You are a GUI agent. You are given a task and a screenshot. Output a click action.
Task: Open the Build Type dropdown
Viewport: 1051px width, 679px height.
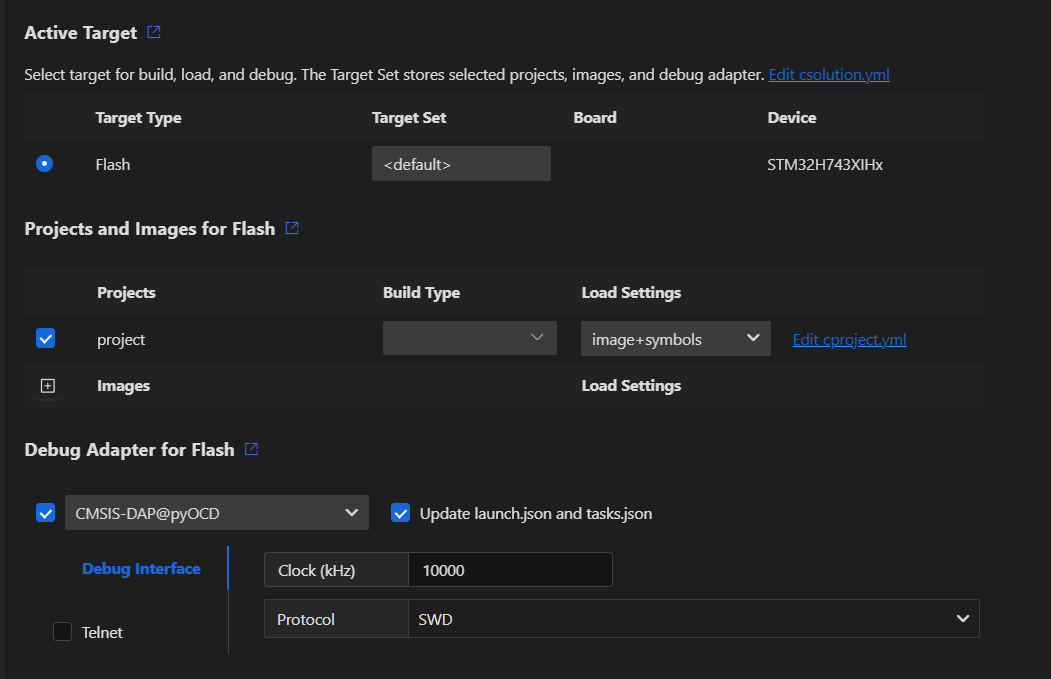(x=469, y=338)
